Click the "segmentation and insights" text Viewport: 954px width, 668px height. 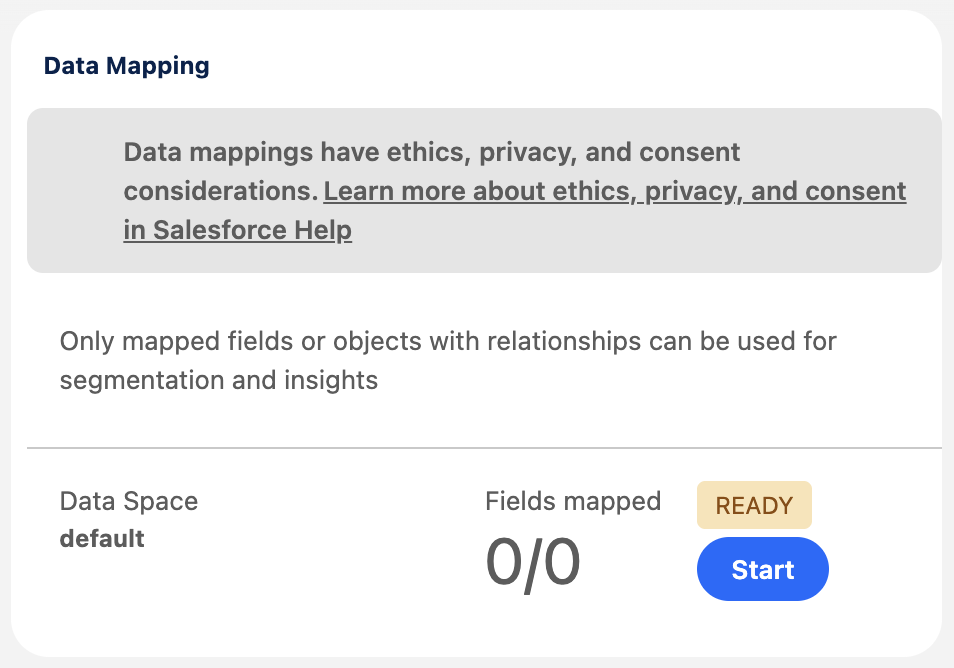coord(218,380)
